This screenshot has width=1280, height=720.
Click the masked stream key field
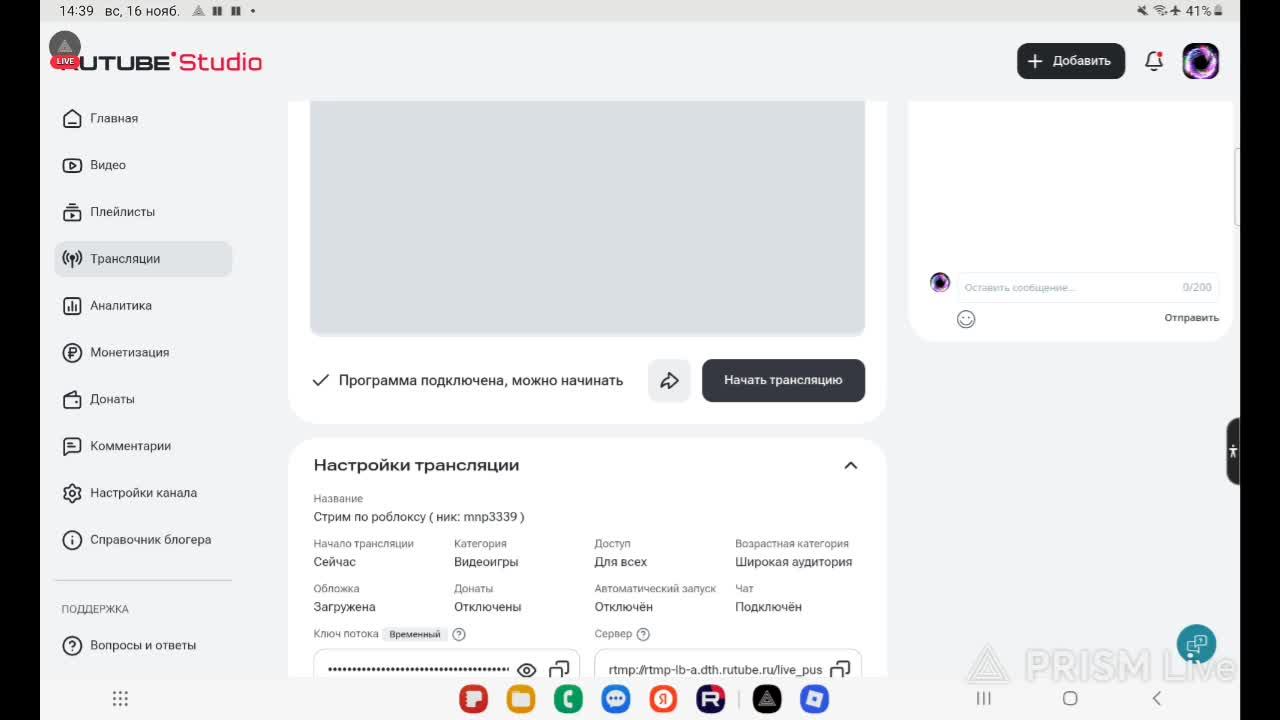418,670
